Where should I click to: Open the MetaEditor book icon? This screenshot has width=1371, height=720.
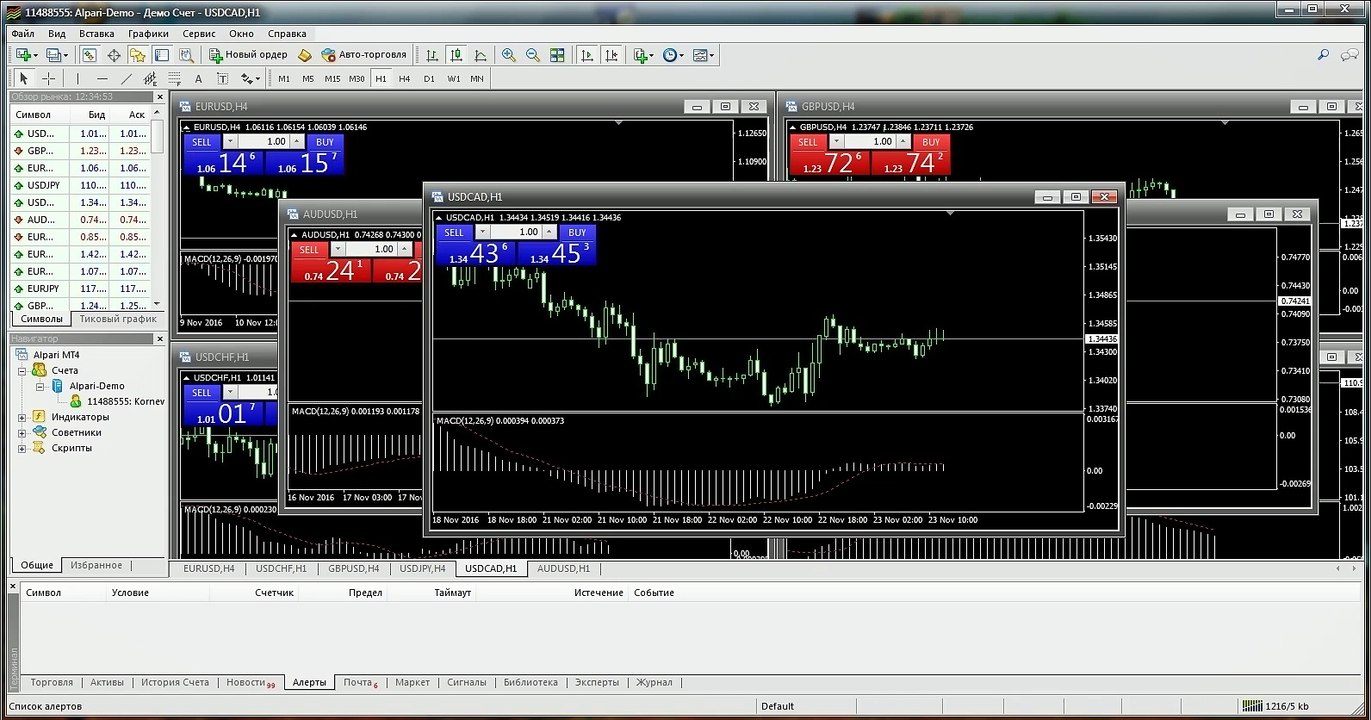pyautogui.click(x=304, y=55)
